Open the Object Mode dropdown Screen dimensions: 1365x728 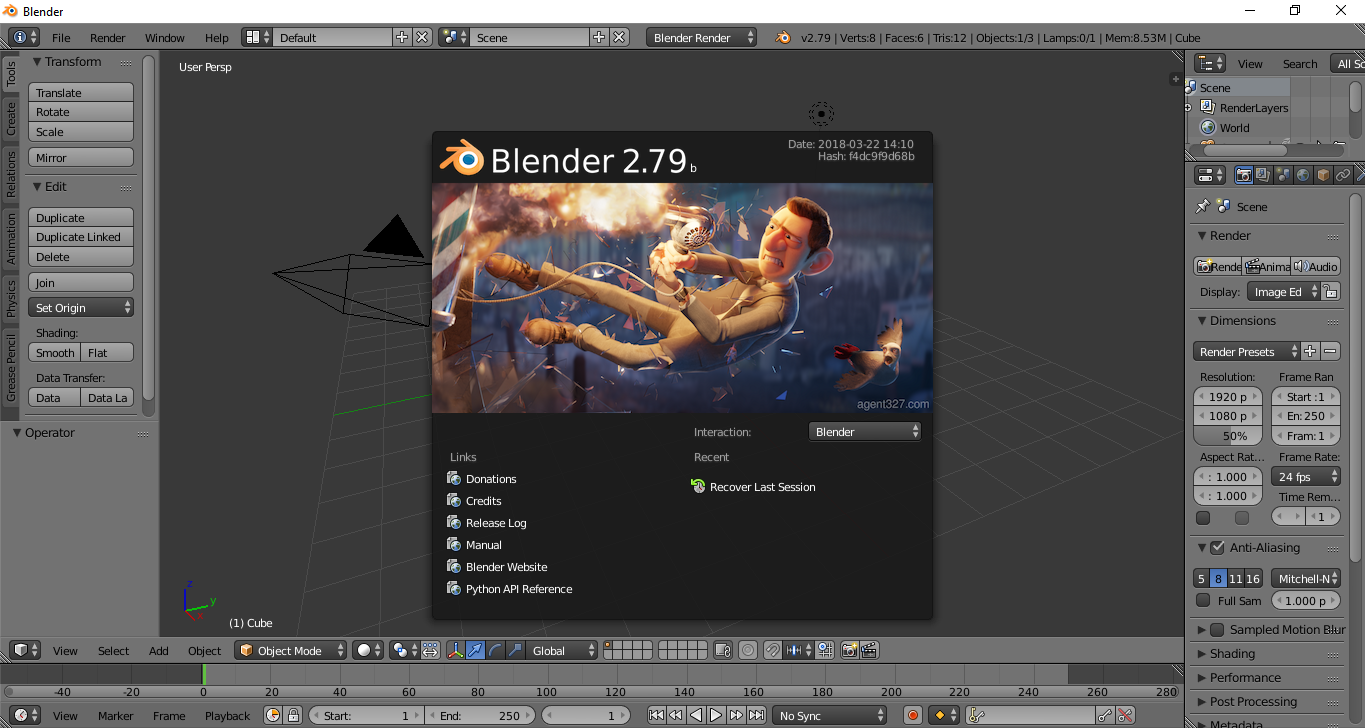coord(289,650)
